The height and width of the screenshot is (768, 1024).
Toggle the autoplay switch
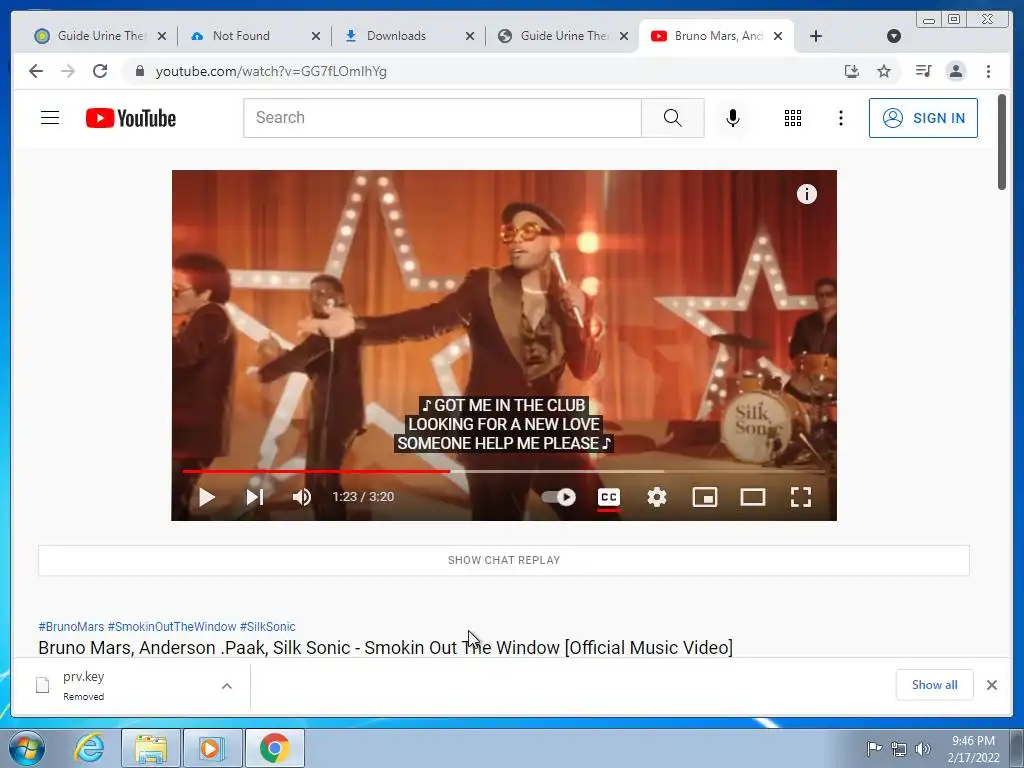pyautogui.click(x=559, y=497)
